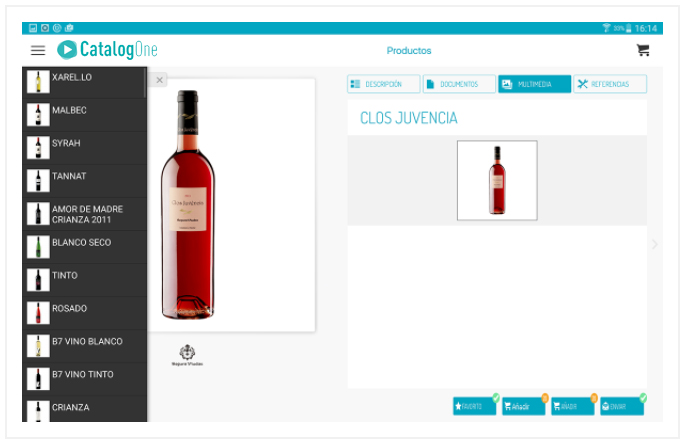Click the orange badge on lowercase Añadir
This screenshot has width=685, height=446.
pyautogui.click(x=545, y=398)
